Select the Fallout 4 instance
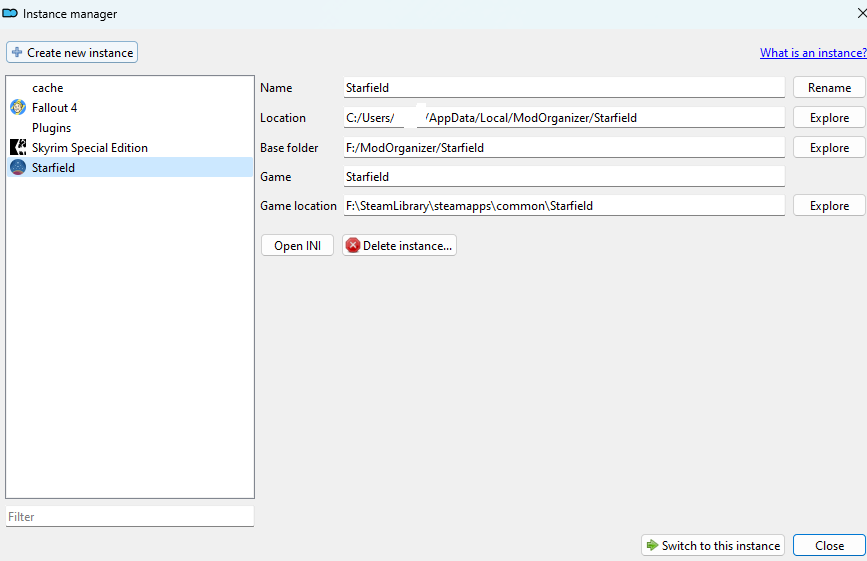 point(130,107)
